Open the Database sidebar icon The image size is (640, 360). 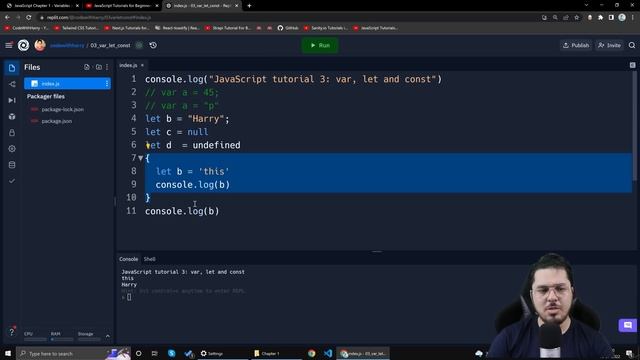coord(12,165)
